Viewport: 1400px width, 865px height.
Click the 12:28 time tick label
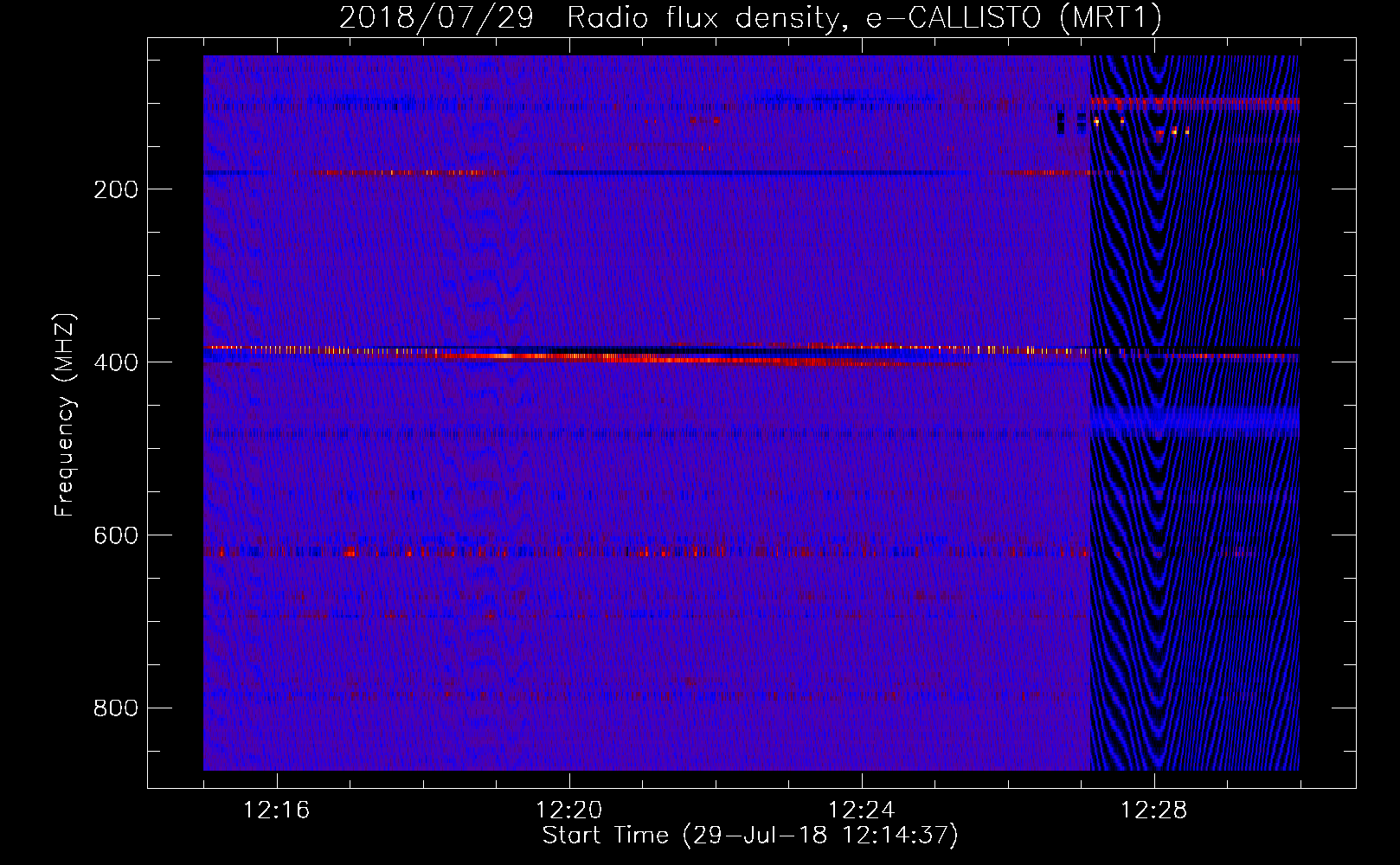1154,810
